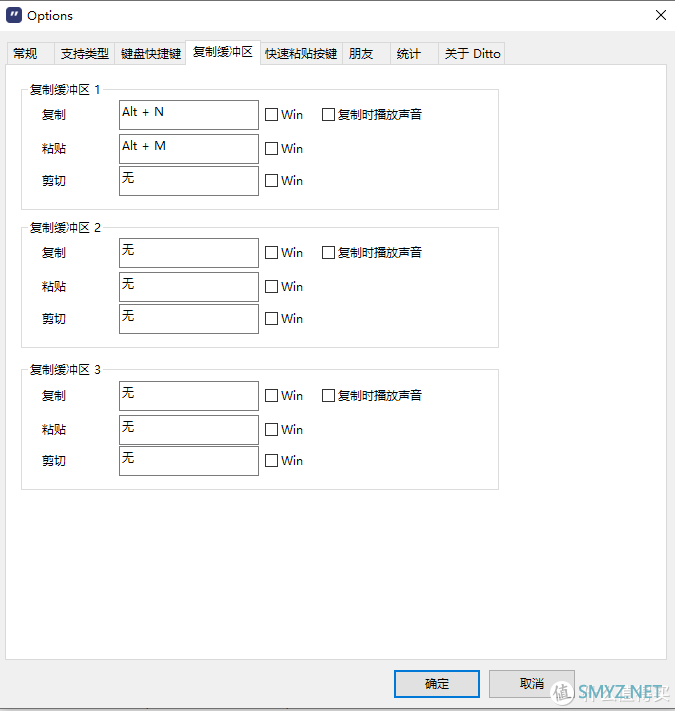Viewport: 675px width, 711px height.
Task: Focus buffer 2 复制 hotkey field
Action: (189, 253)
